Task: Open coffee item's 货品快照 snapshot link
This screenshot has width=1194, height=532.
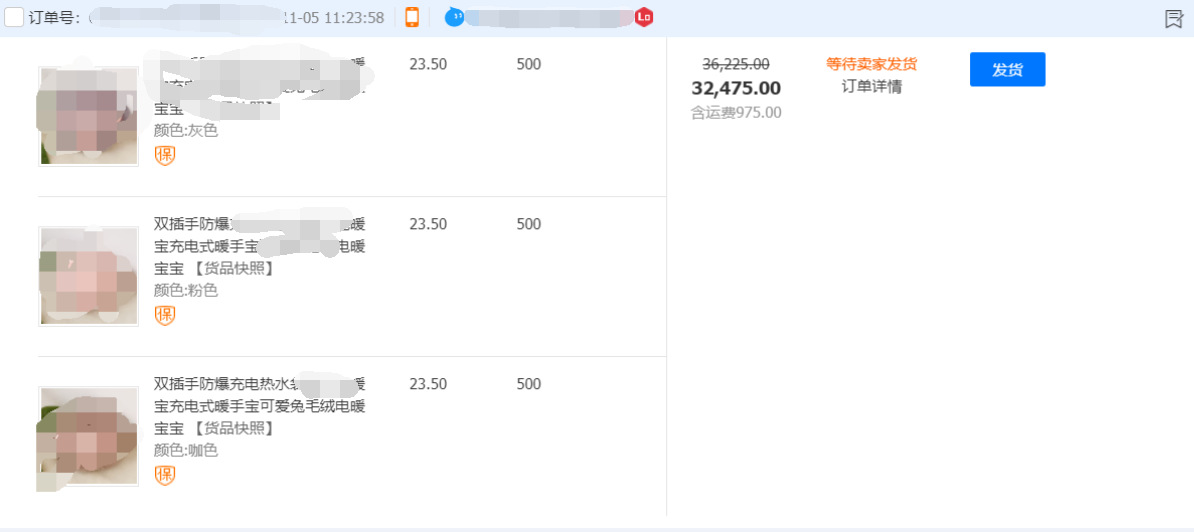Action: point(234,428)
